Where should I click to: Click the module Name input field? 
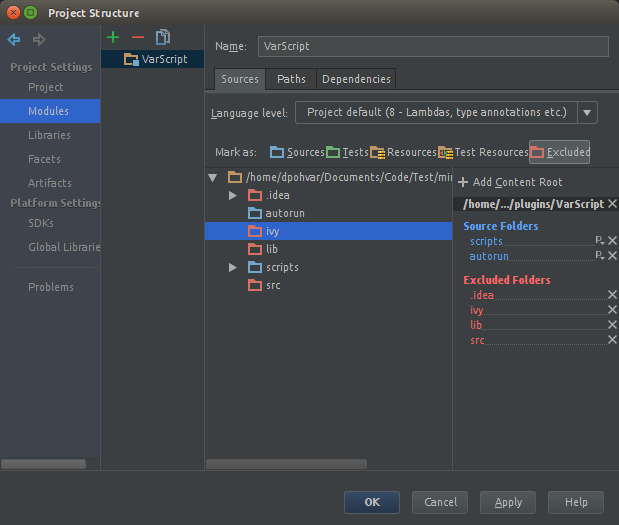(432, 47)
